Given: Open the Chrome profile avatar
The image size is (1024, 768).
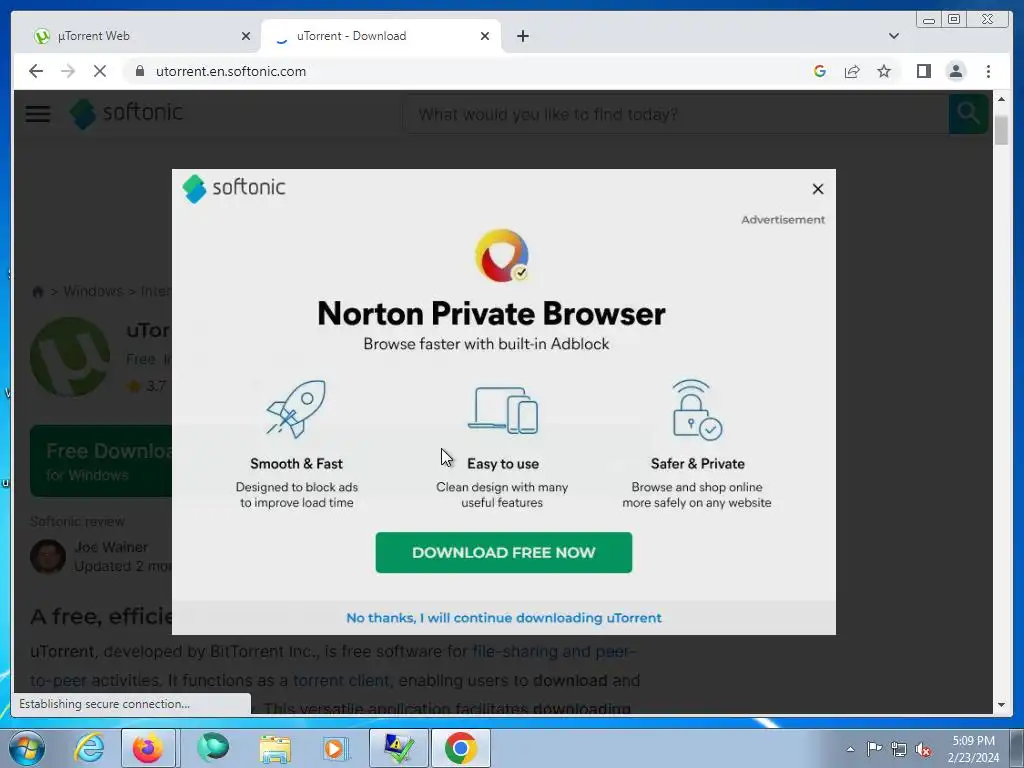Looking at the screenshot, I should pos(955,71).
